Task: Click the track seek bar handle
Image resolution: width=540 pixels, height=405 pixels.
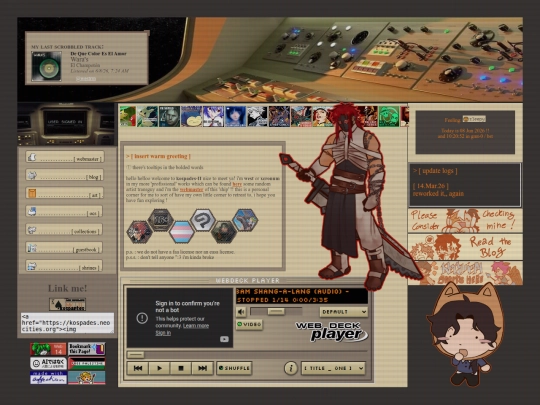Action: (136, 354)
